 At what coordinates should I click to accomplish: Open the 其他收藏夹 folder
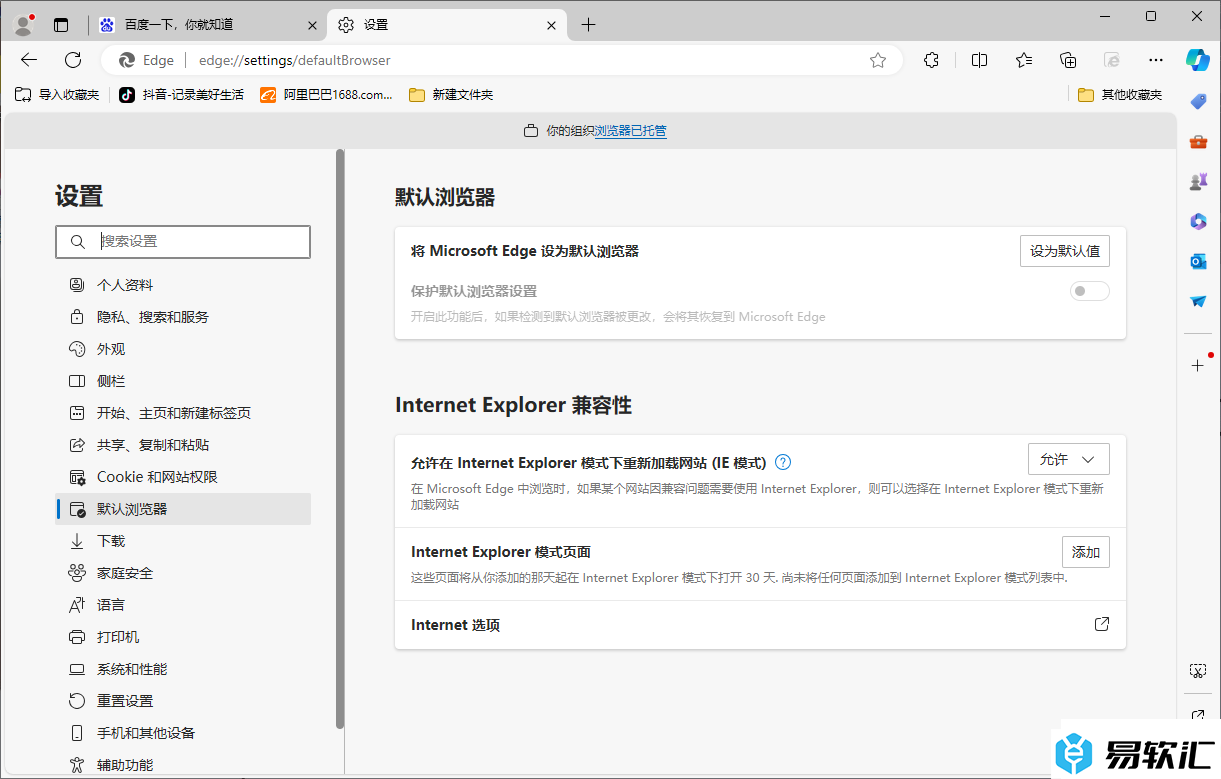[1120, 95]
